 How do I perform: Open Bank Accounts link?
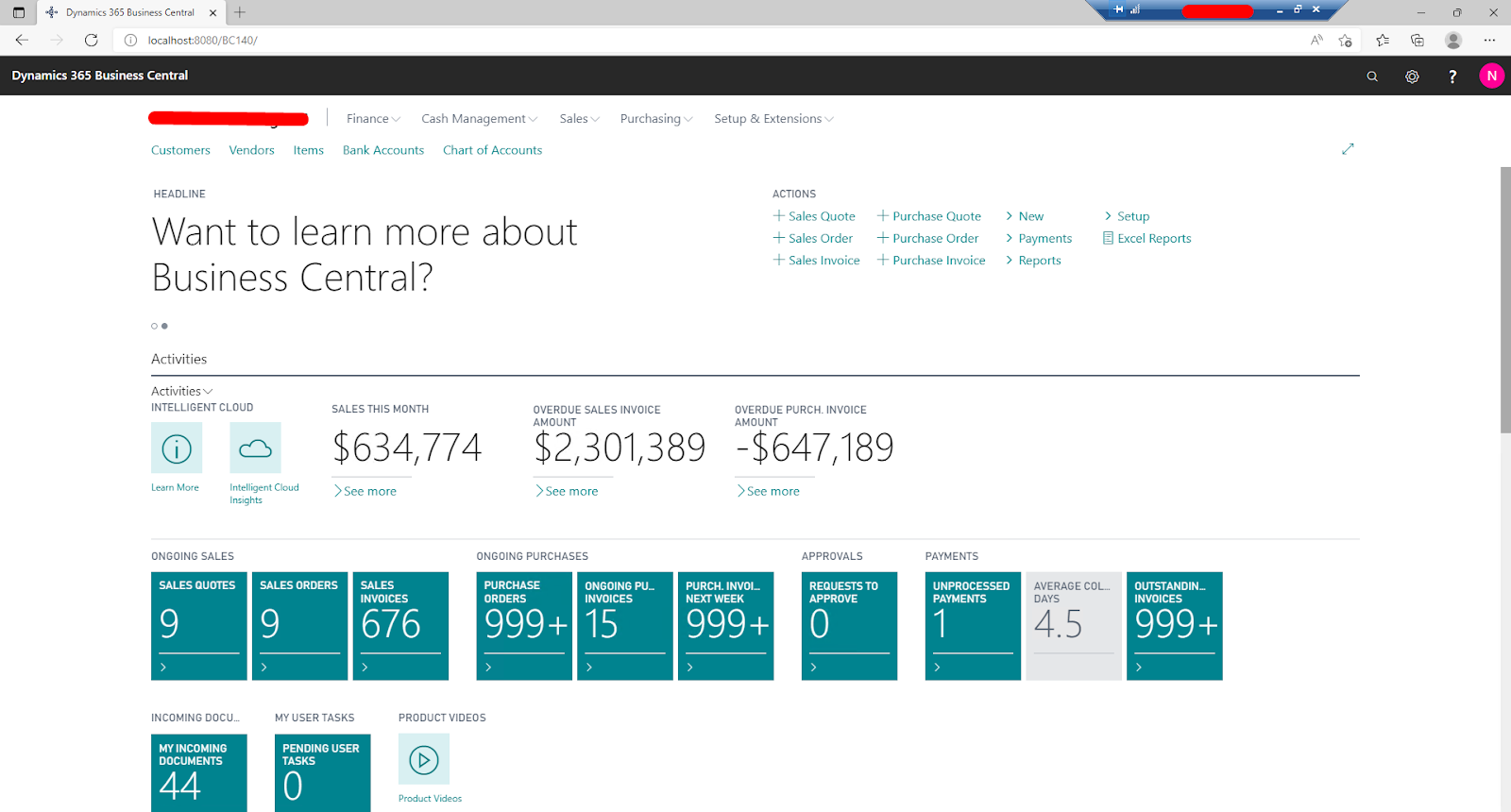[383, 150]
